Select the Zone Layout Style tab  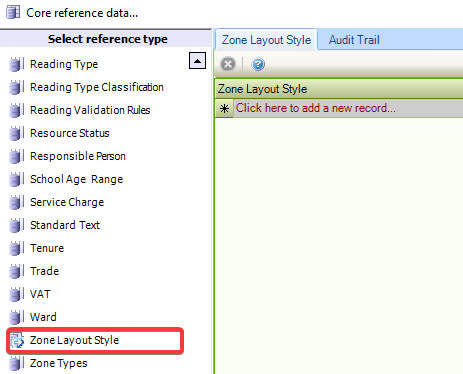click(x=266, y=40)
